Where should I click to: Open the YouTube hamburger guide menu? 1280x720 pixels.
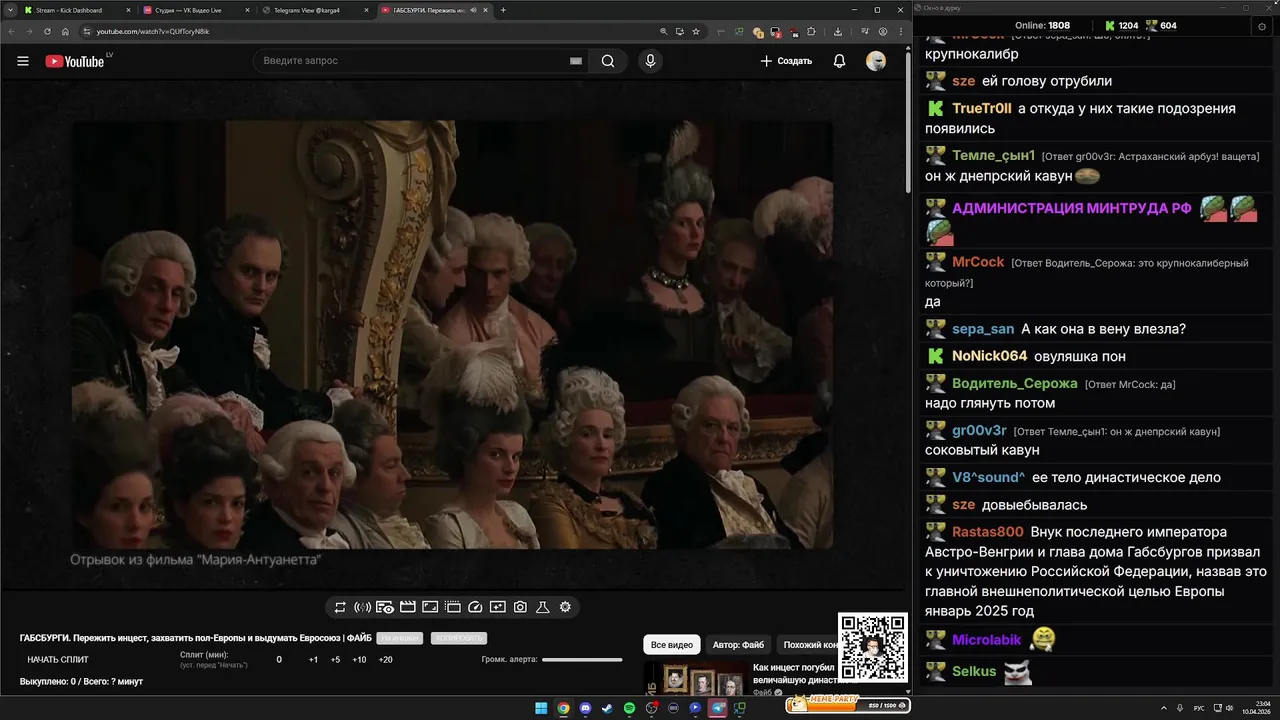[x=23, y=61]
